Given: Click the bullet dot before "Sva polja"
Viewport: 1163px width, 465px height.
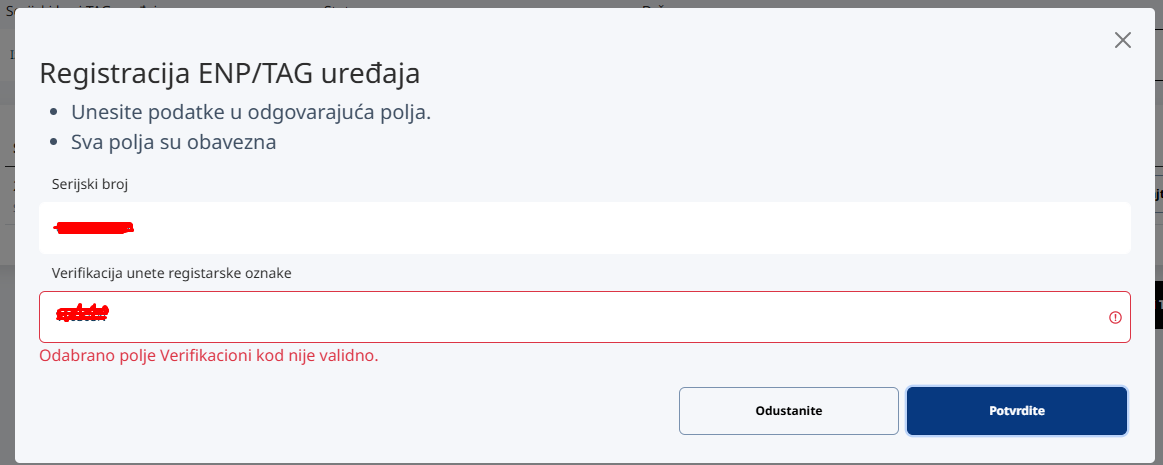Looking at the screenshot, I should tap(54, 142).
